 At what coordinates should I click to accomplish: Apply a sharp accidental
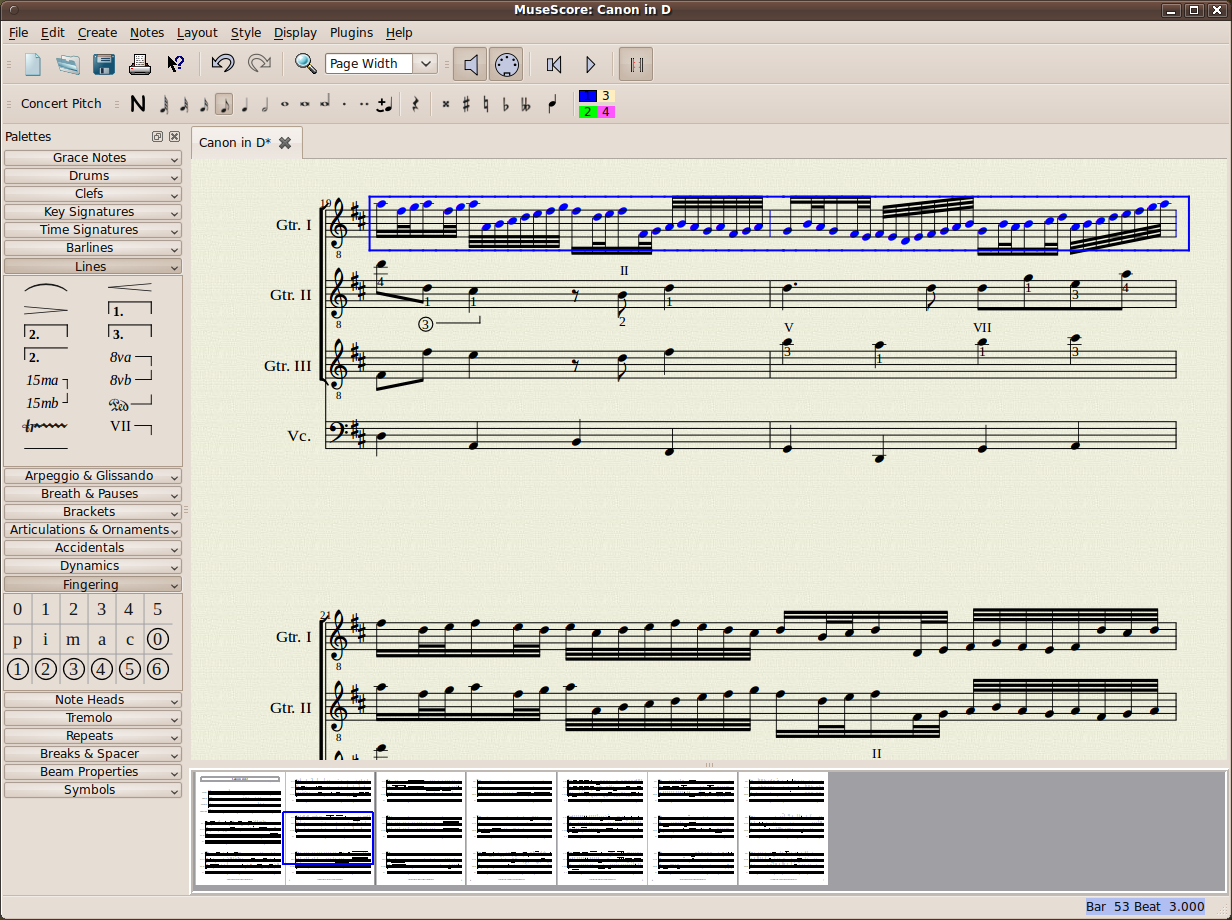click(x=464, y=103)
